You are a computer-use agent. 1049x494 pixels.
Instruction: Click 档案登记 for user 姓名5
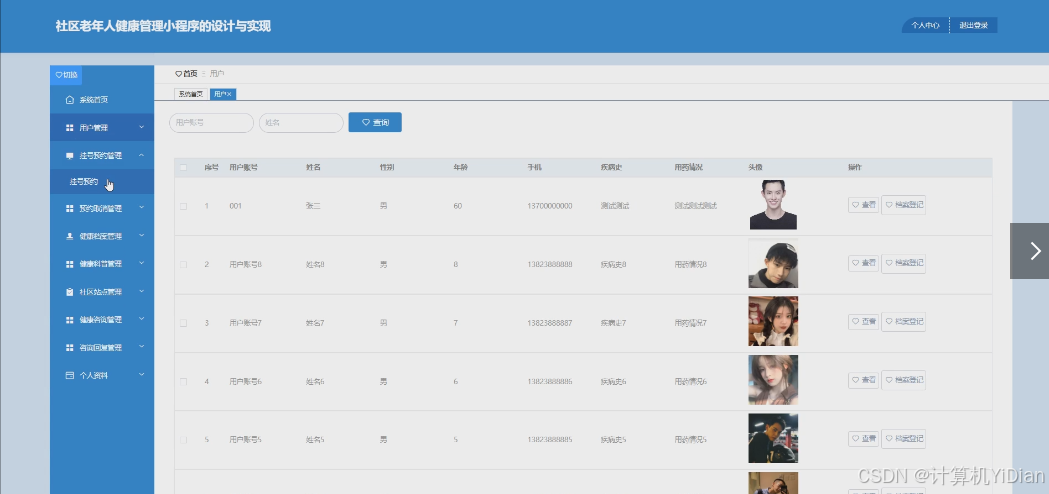click(903, 439)
